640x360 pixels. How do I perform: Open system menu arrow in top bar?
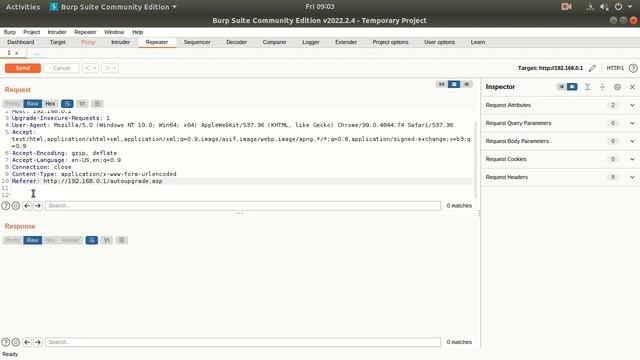(630, 7)
